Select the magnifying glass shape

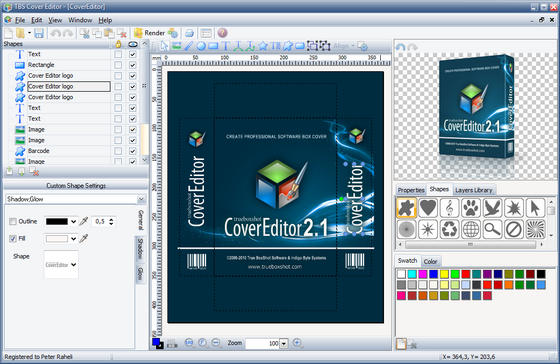tap(492, 229)
